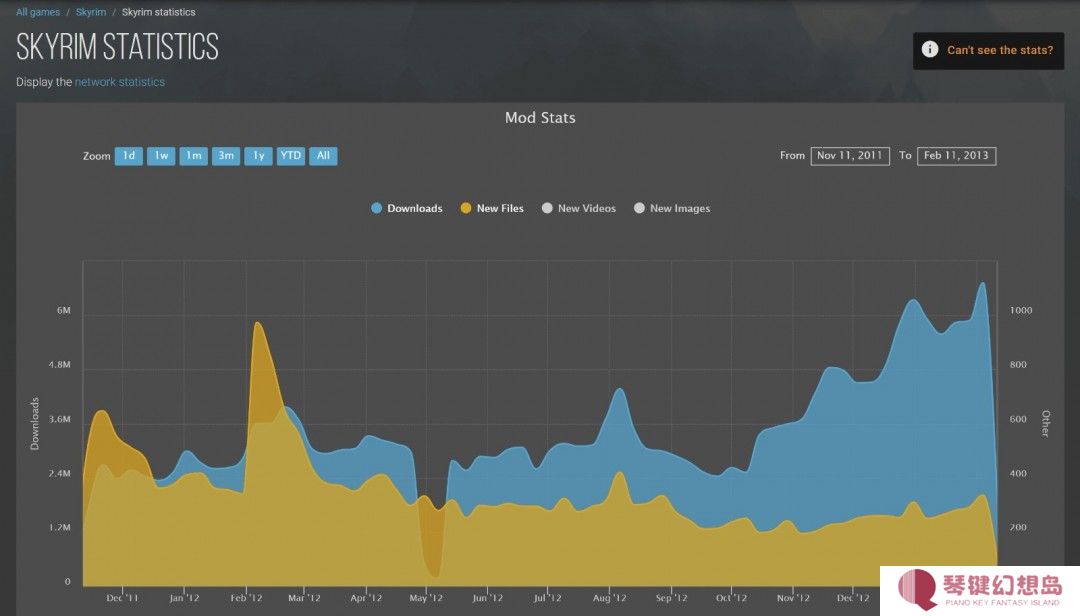Show the New Images series in the legend
1080x616 pixels.
[672, 208]
